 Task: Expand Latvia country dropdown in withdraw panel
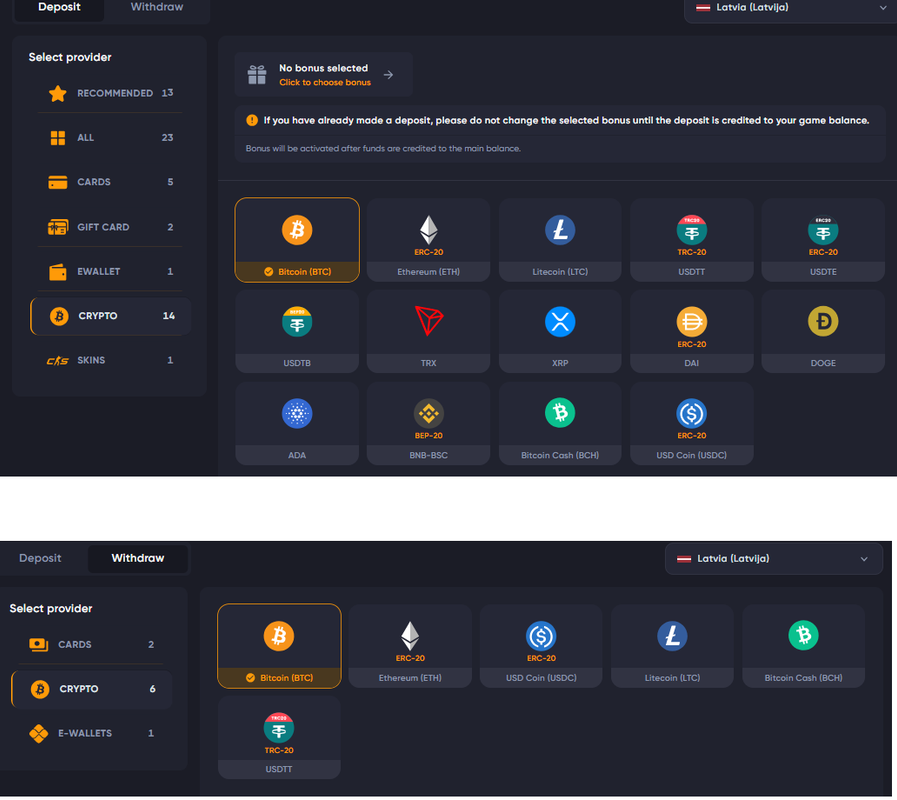pos(773,559)
